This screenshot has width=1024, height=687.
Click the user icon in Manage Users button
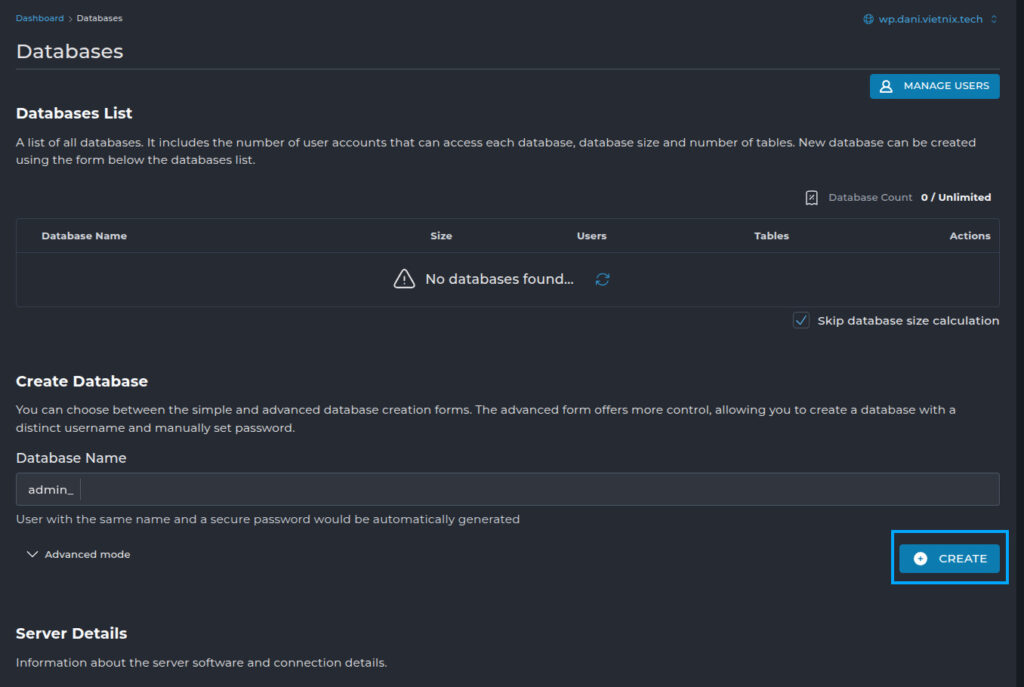coord(886,86)
